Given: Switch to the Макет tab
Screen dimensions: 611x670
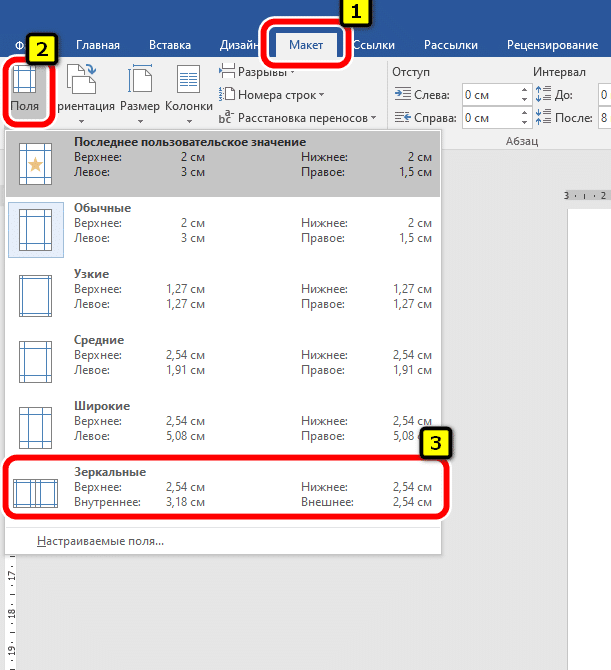Looking at the screenshot, I should click(308, 45).
